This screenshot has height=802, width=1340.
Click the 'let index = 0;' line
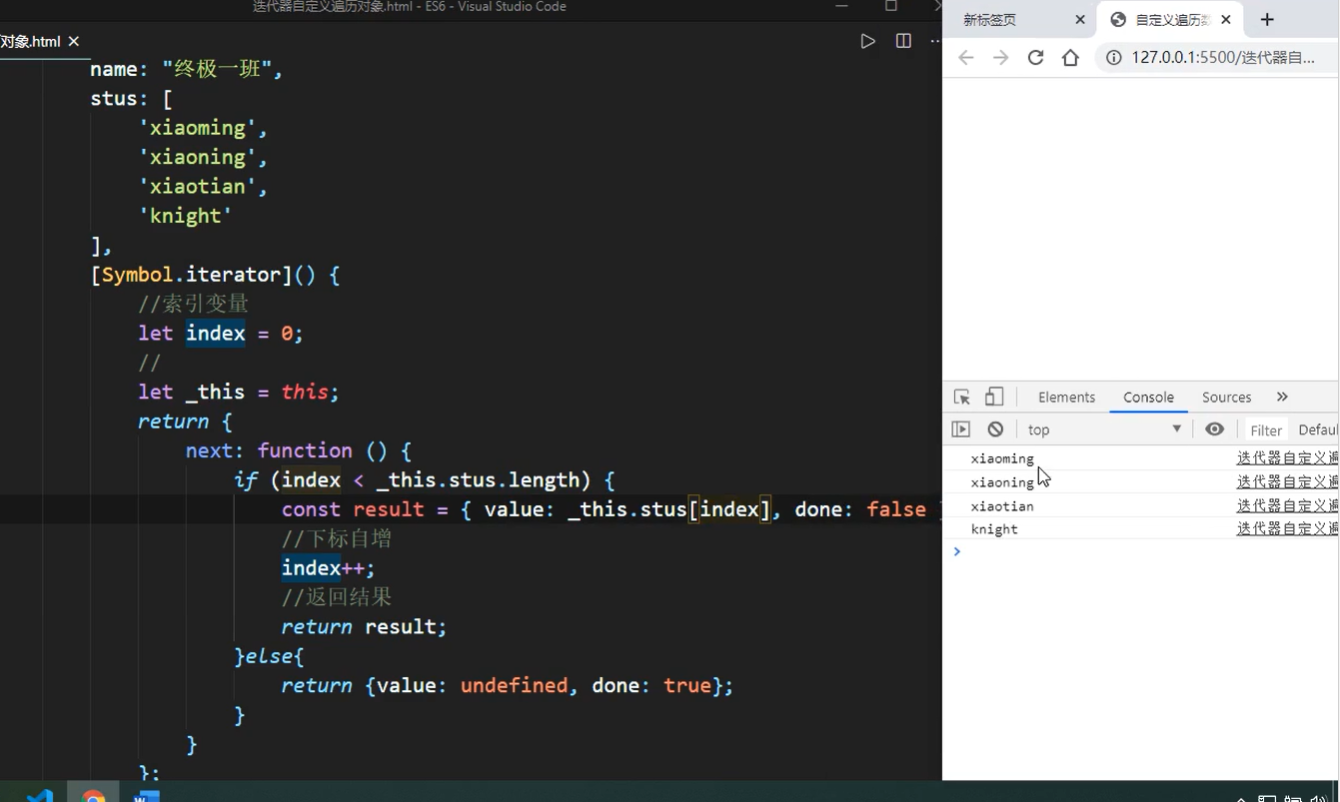click(x=220, y=333)
